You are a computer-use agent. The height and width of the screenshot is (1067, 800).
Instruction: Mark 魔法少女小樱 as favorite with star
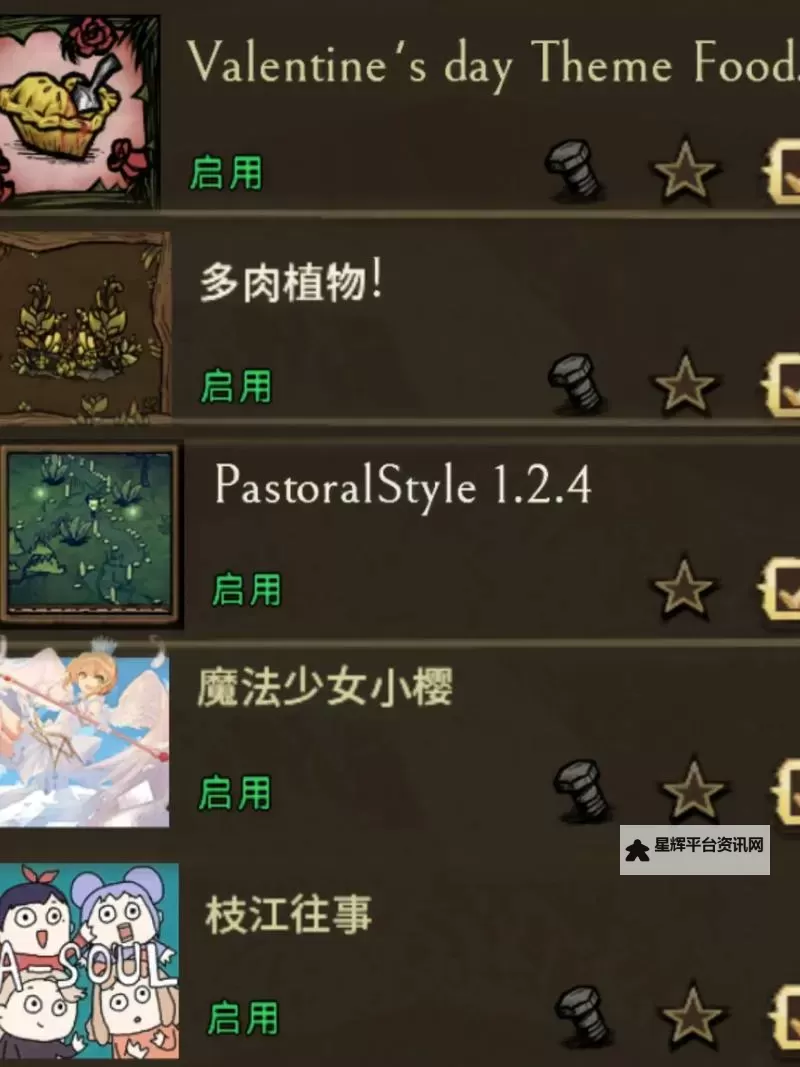(x=693, y=790)
